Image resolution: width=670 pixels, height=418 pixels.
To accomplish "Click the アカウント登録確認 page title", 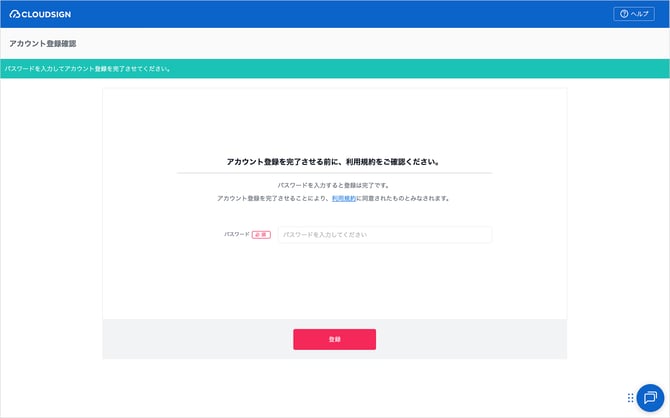I will pyautogui.click(x=43, y=44).
